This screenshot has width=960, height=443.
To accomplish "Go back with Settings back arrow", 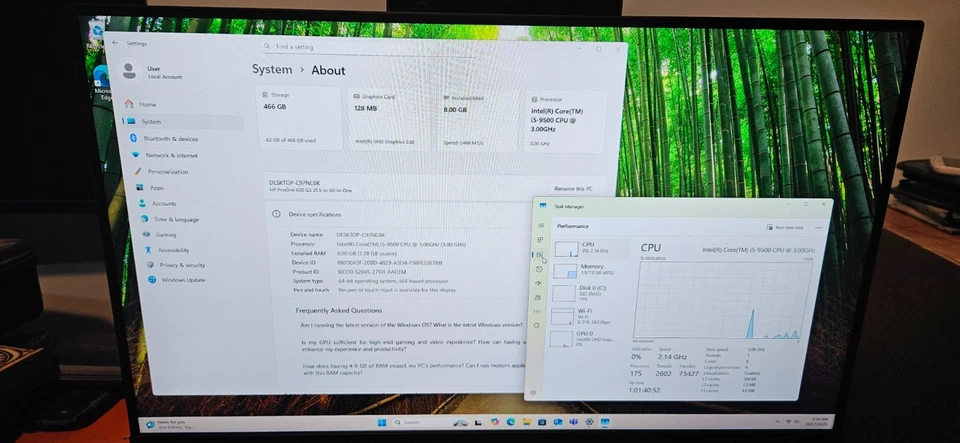I will (x=115, y=43).
